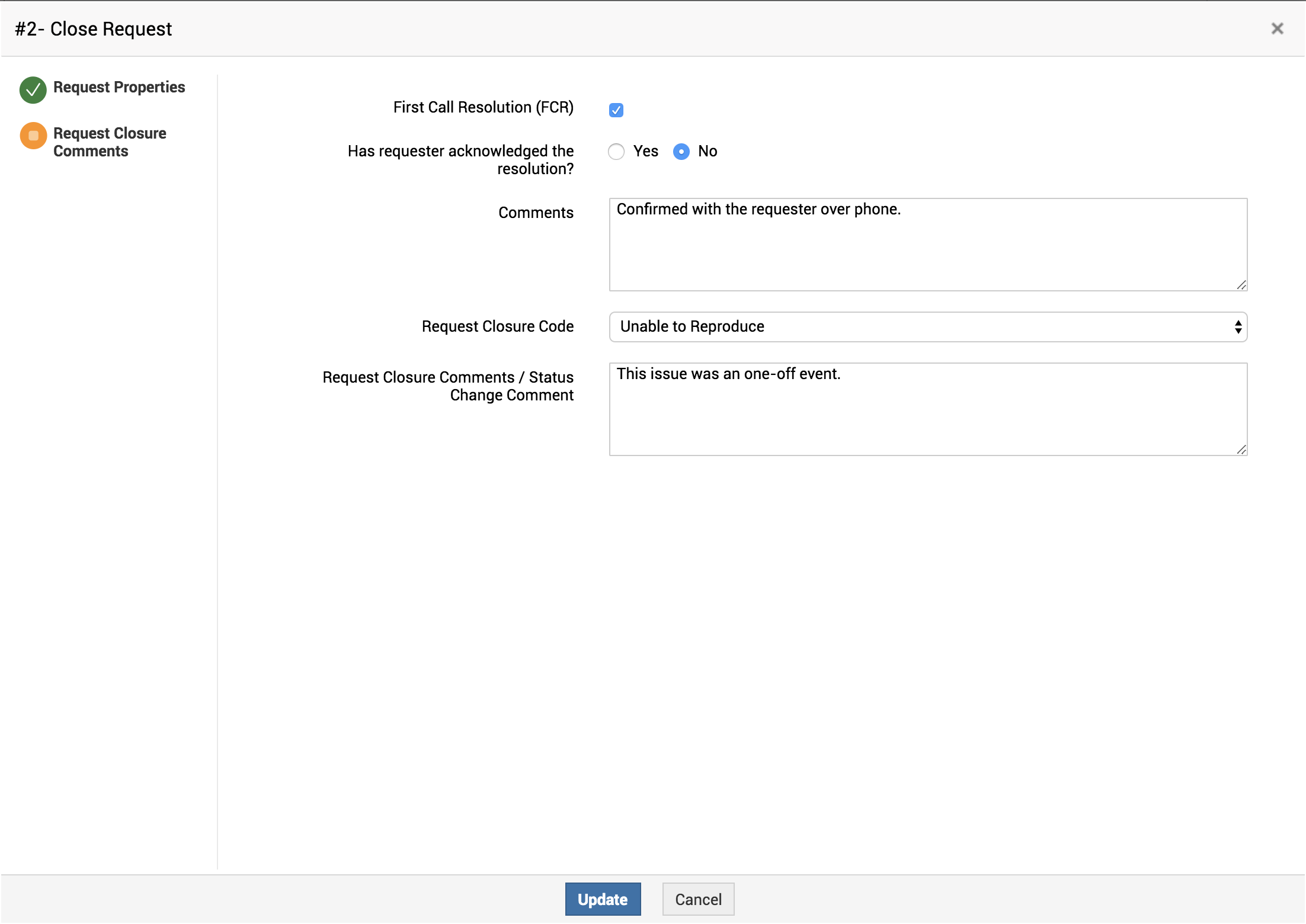Viewport: 1306px width, 924px height.
Task: Click the Unable to Reproduce selected value
Action: [x=692, y=327]
